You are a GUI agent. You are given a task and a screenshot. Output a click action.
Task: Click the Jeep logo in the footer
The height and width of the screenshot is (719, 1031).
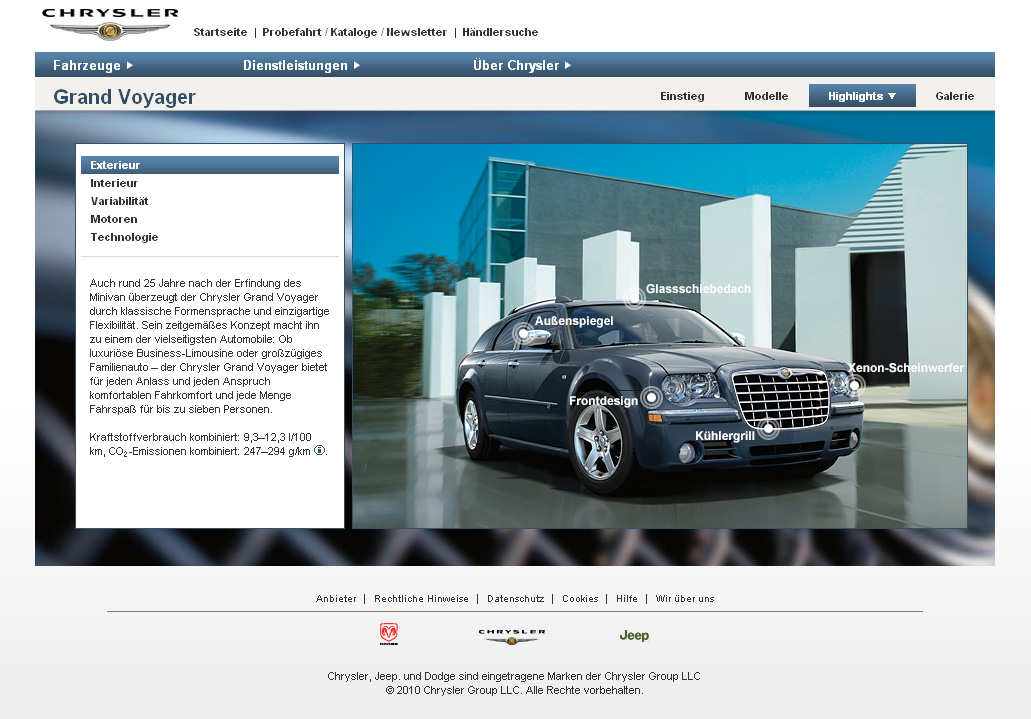634,635
